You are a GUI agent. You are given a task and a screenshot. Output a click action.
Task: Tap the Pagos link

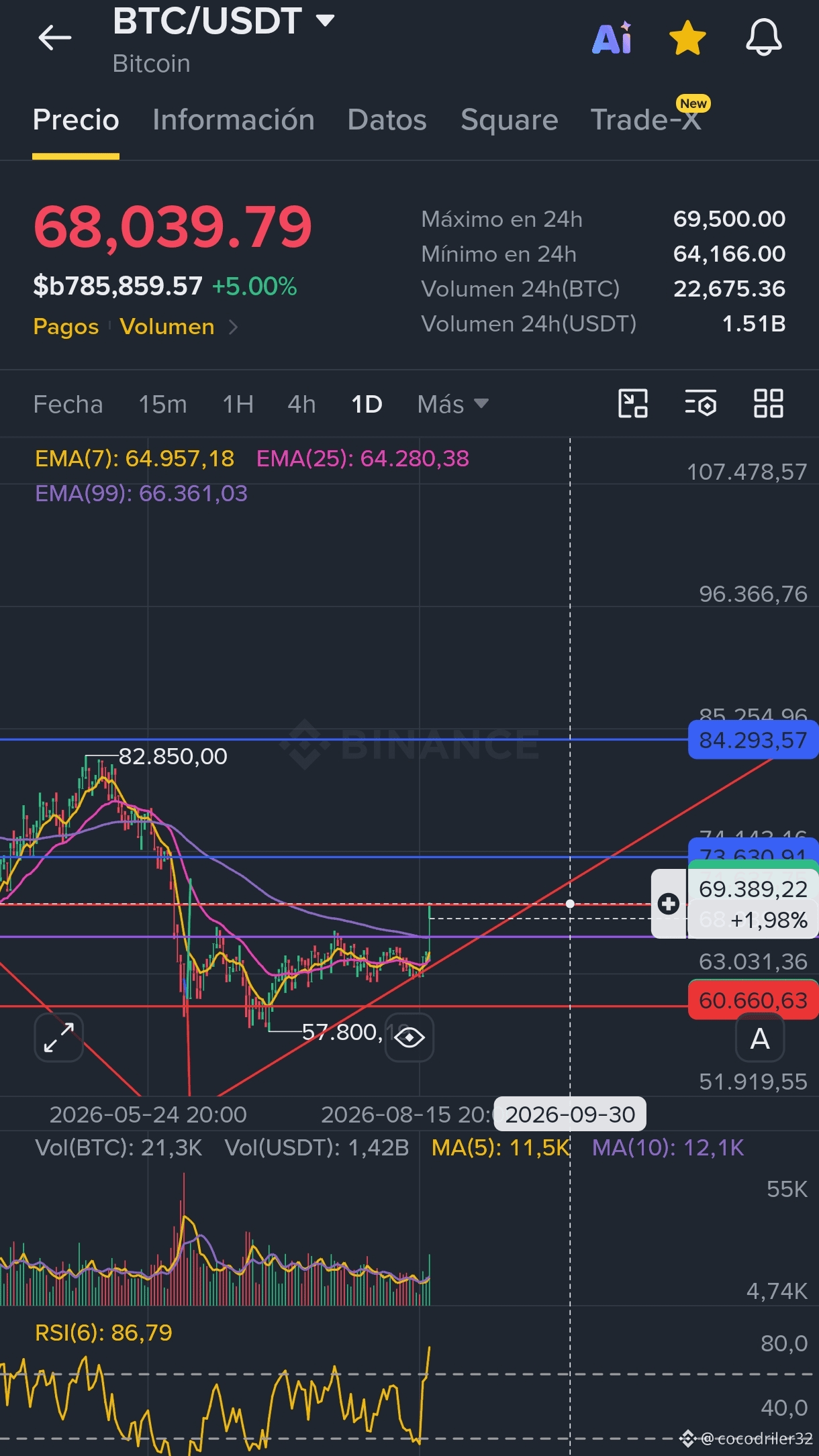pos(66,327)
